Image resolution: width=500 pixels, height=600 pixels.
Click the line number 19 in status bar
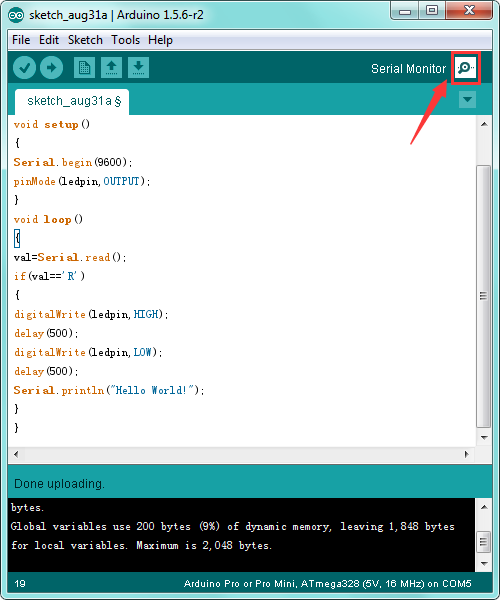pos(20,584)
